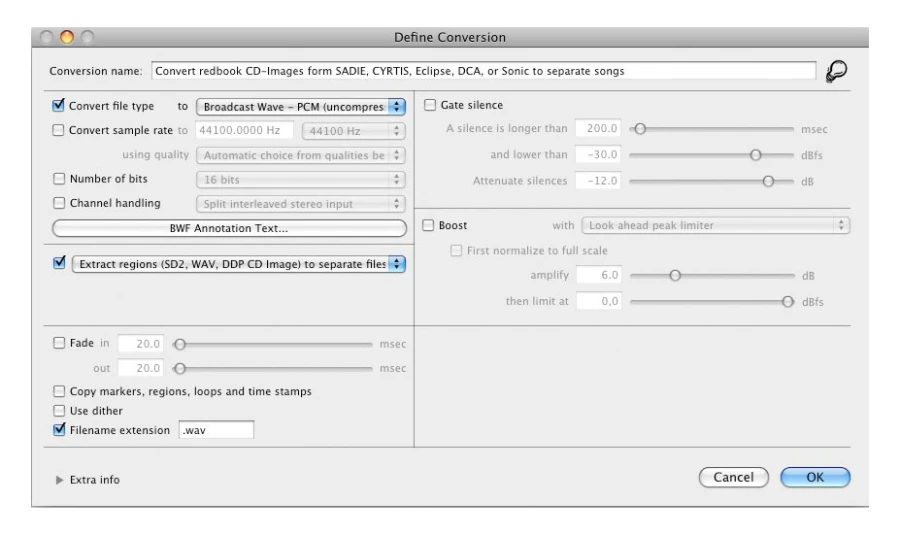Screen dimensions: 900x535
Task: Click the lightbulb hint icon
Action: [836, 72]
